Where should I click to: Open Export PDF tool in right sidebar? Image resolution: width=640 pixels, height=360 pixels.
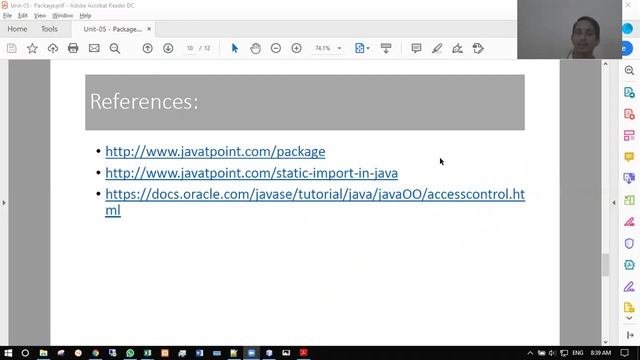point(629,92)
